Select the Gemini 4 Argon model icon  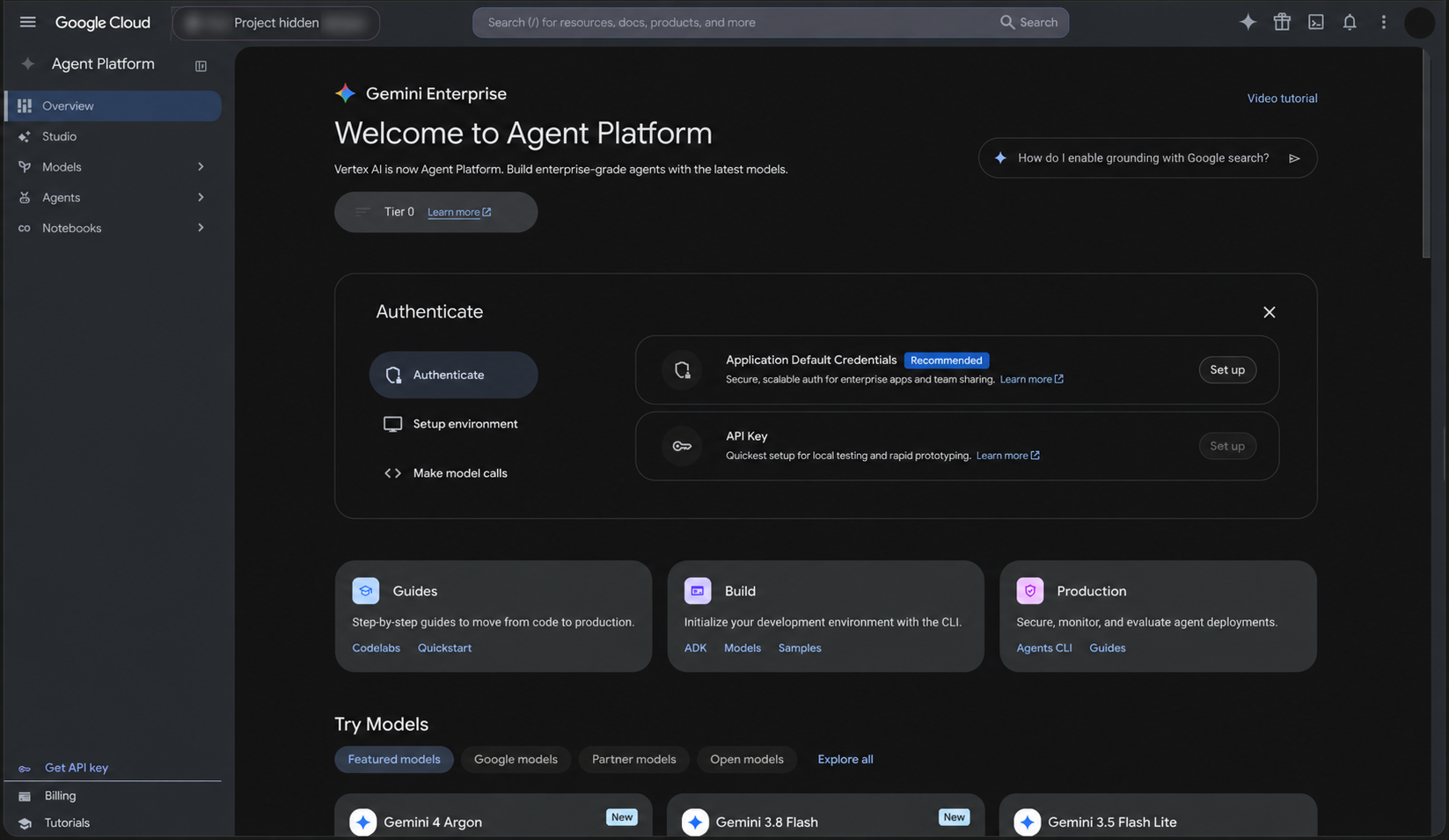[x=362, y=822]
